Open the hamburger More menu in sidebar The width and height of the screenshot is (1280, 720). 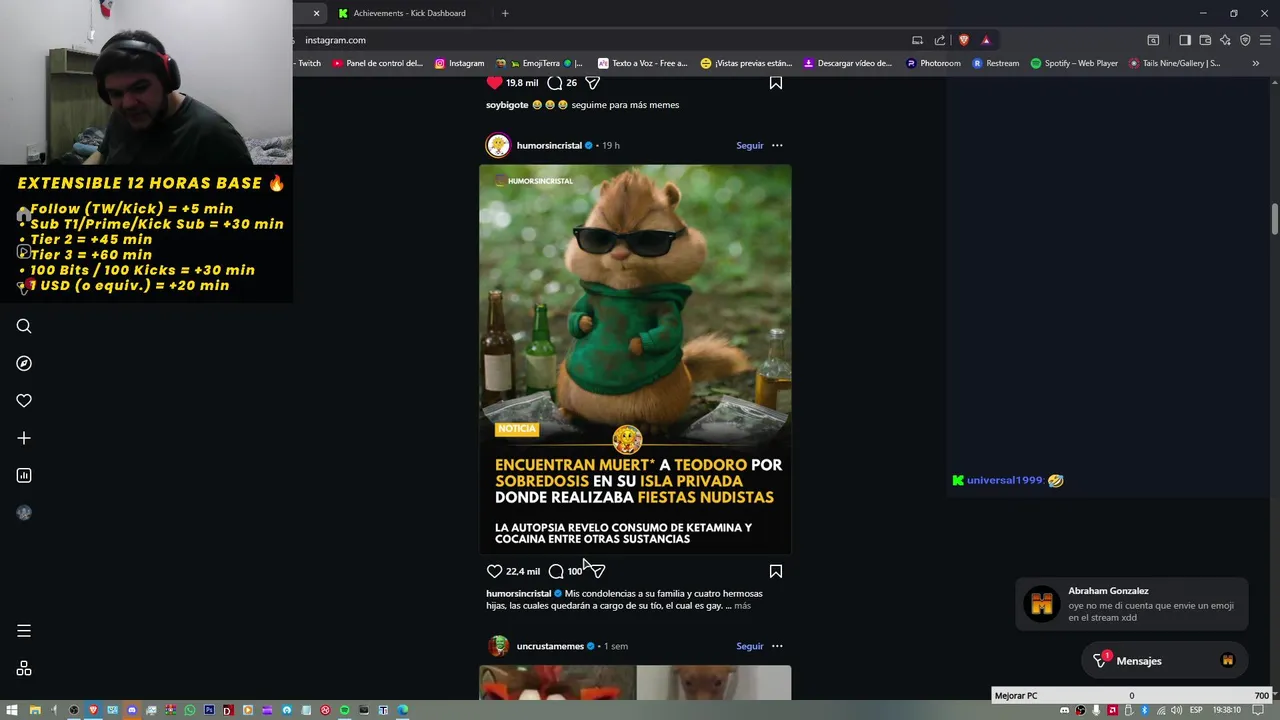[x=24, y=631]
